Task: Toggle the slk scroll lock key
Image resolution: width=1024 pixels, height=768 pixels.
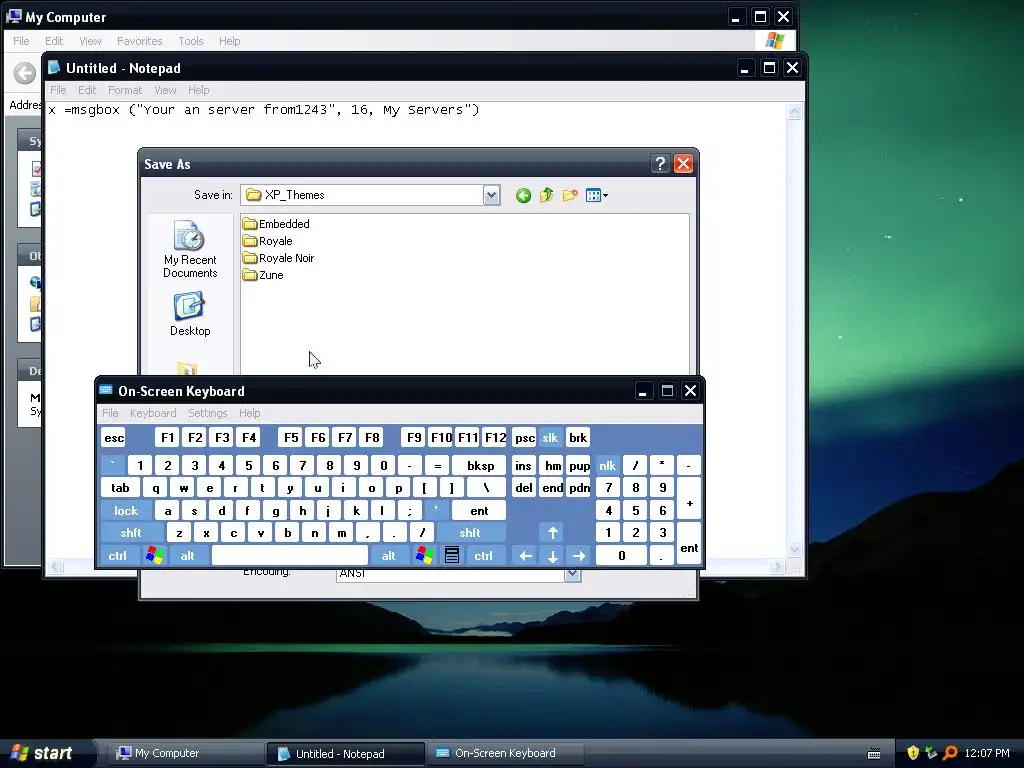Action: (550, 438)
